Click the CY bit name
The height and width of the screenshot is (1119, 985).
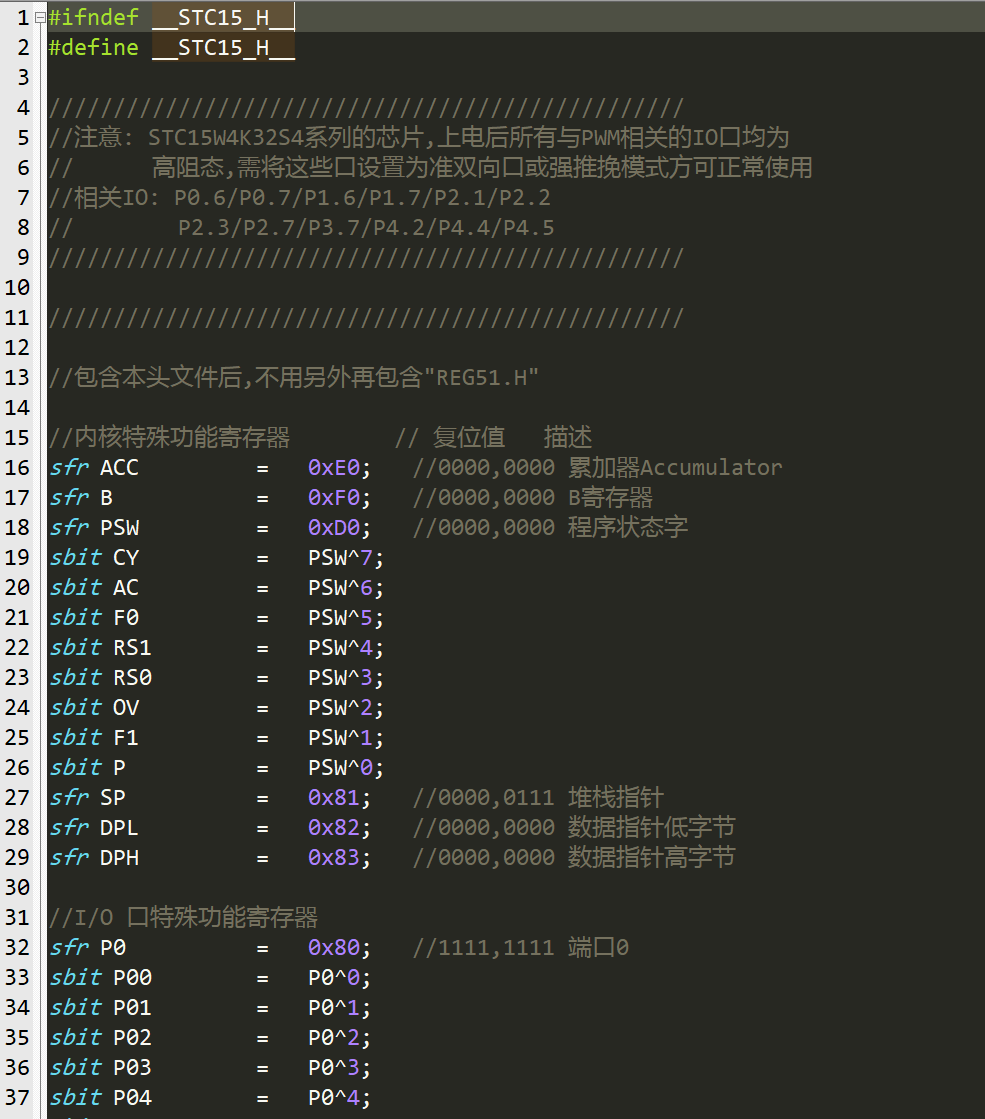pos(126,557)
